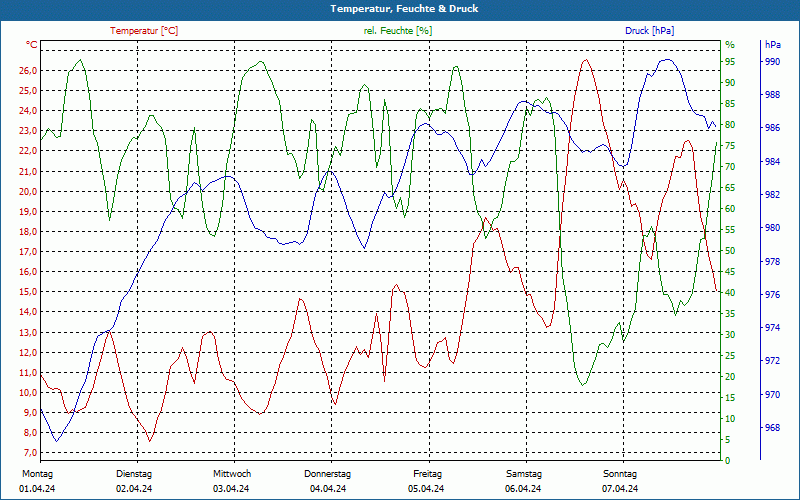Click the "85" humidity axis value
This screenshot has width=800, height=500.
(x=730, y=104)
